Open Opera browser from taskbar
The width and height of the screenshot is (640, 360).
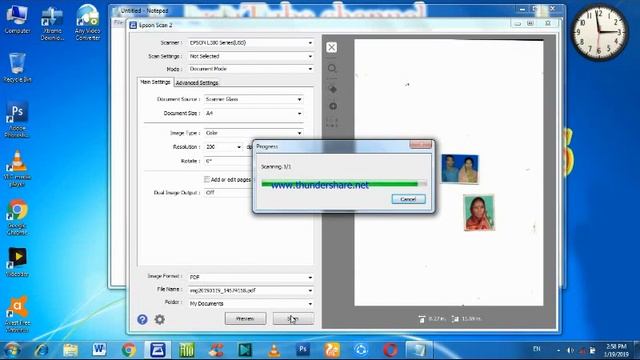390,350
